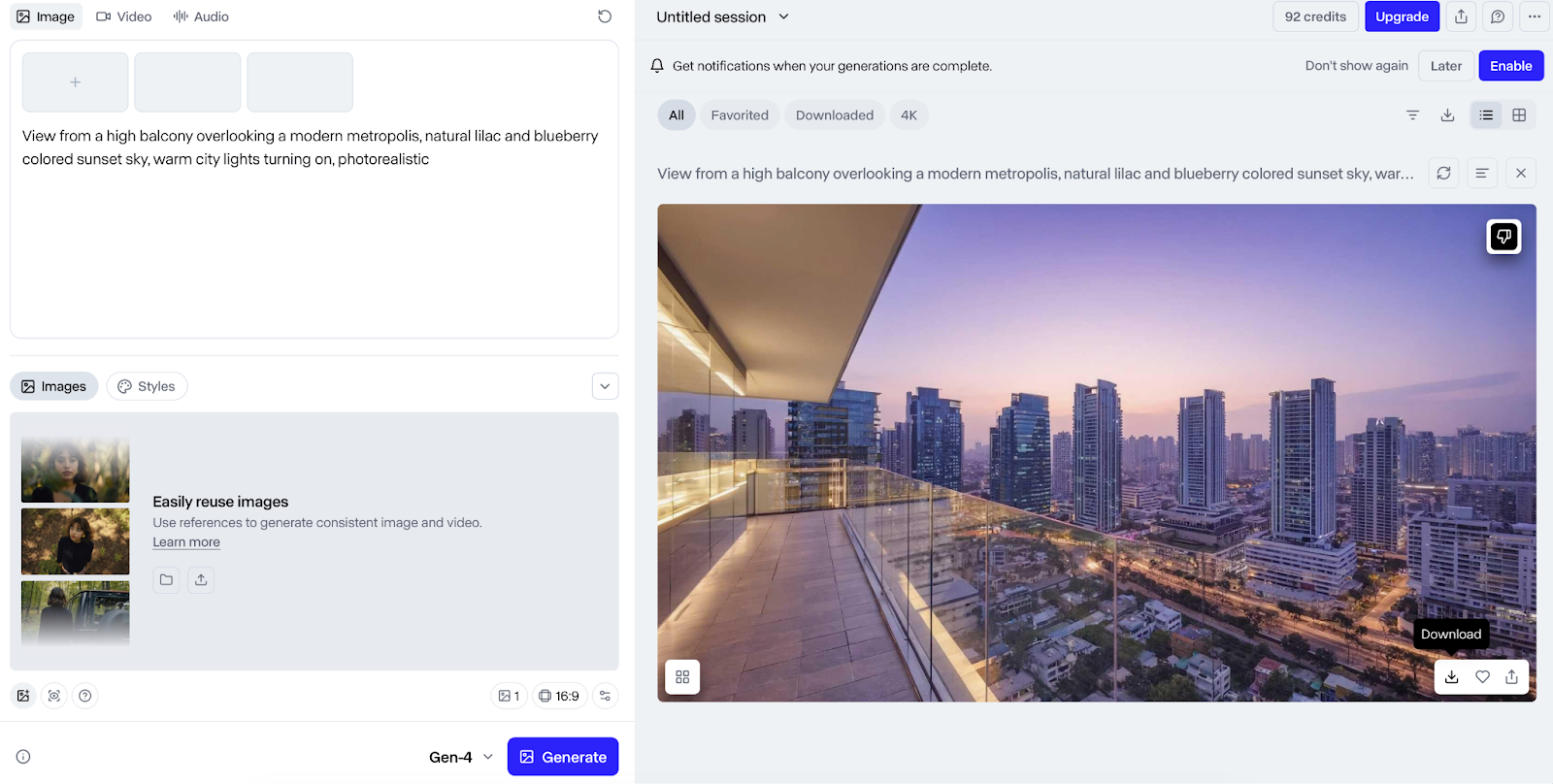Open the folder icon under Easily reuse images

point(166,580)
